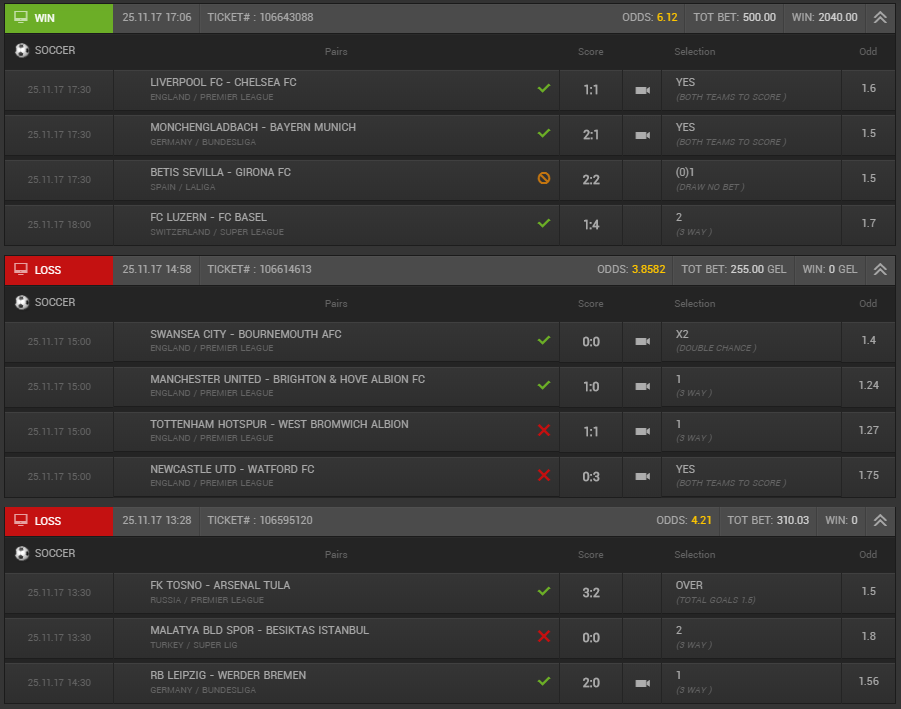901x709 pixels.
Task: Select the NEWCASTLE UTD - WATFORD FC match
Action: pyautogui.click(x=232, y=469)
